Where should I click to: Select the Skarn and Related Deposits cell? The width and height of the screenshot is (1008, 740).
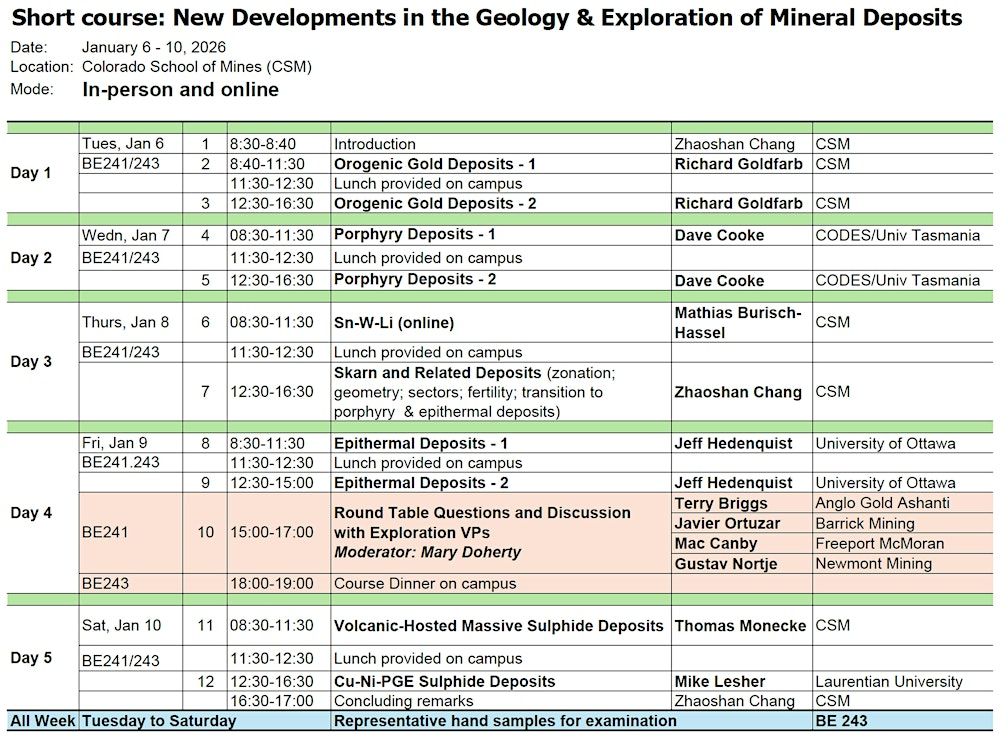tap(475, 391)
